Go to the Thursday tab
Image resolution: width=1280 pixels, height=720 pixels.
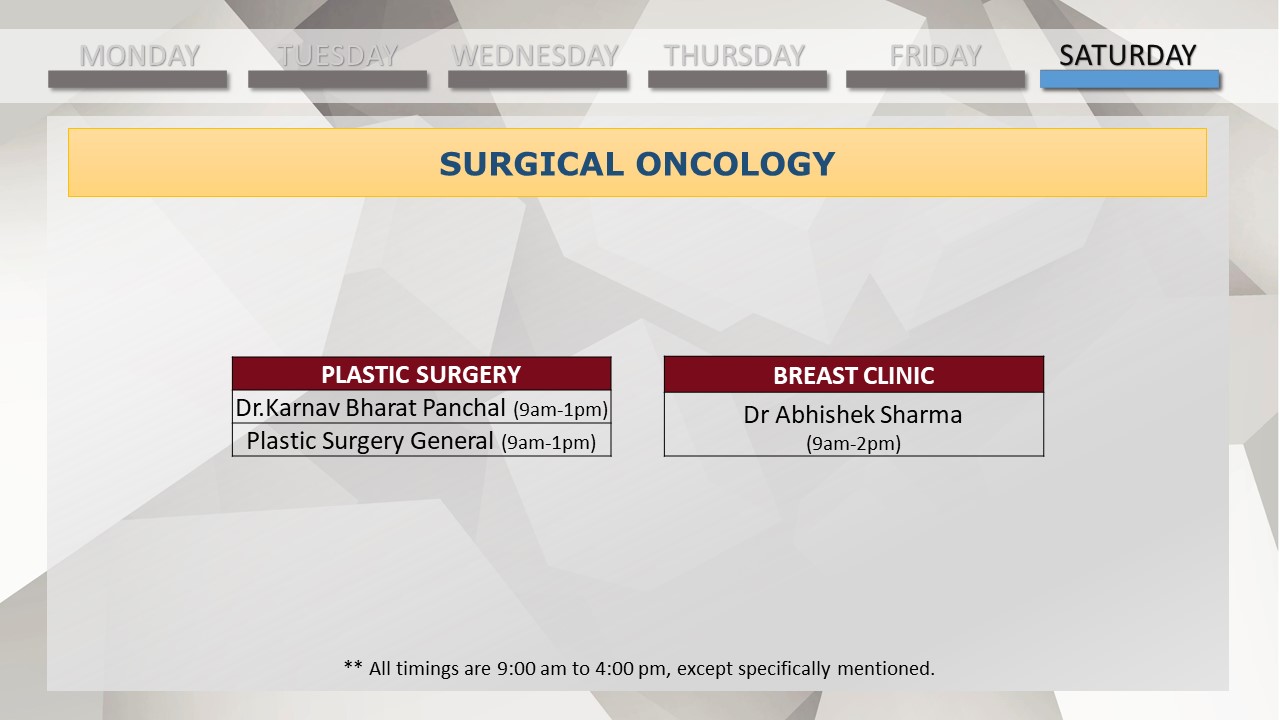tap(735, 56)
